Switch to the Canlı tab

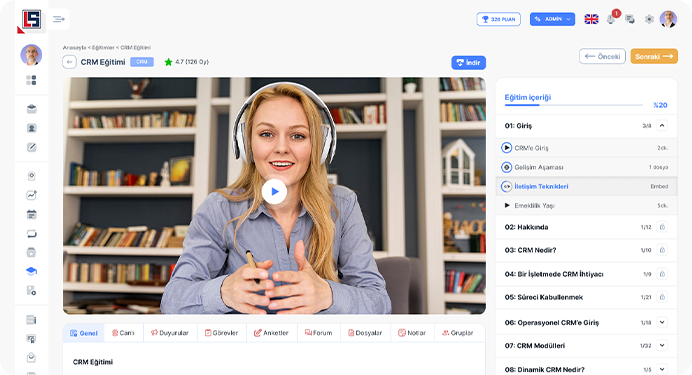pyautogui.click(x=123, y=333)
